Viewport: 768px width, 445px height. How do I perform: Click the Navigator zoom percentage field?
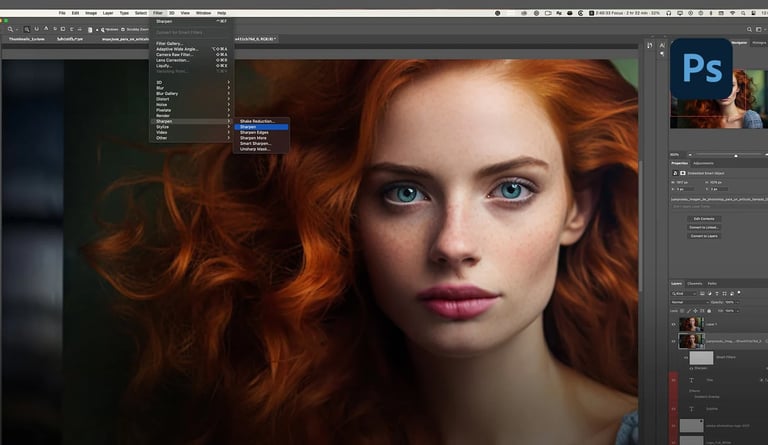675,155
